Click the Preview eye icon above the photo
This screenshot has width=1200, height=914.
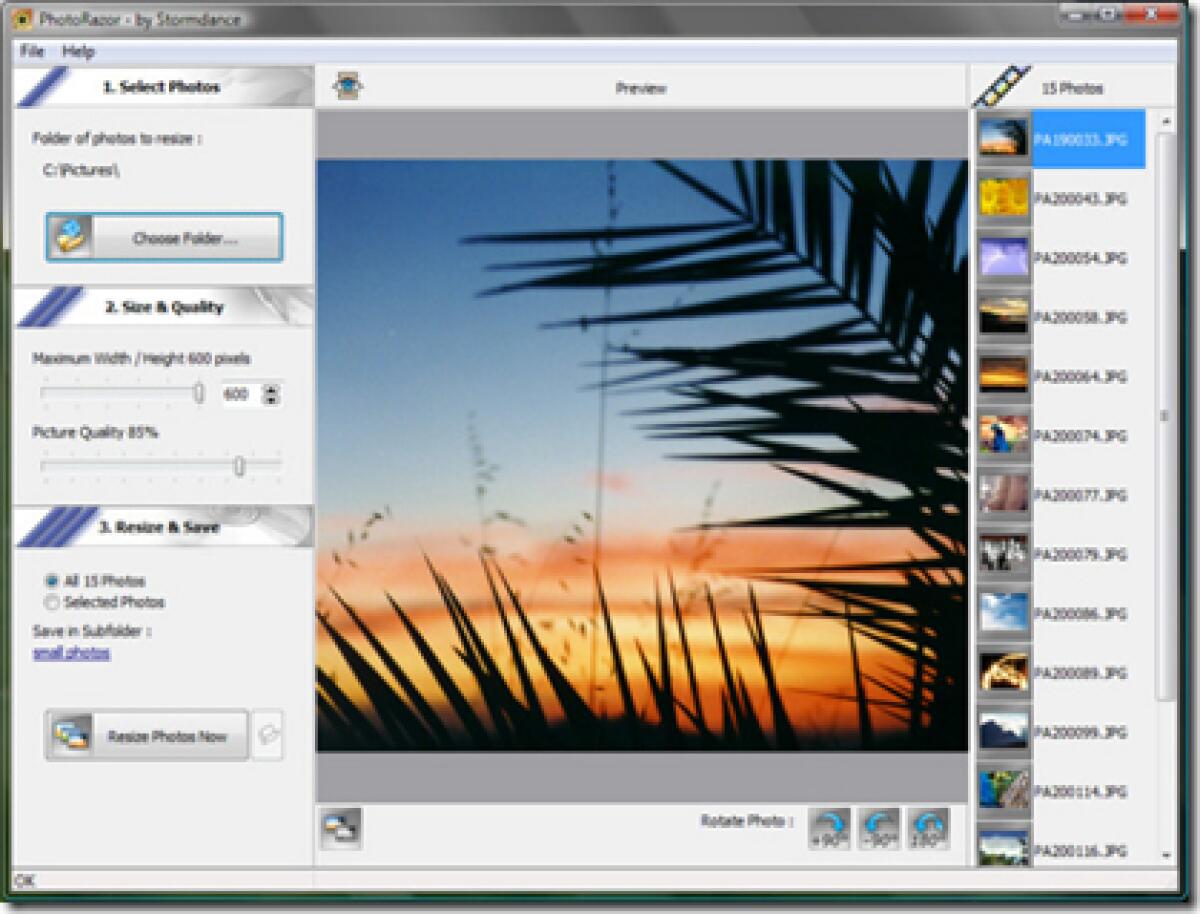pyautogui.click(x=350, y=87)
